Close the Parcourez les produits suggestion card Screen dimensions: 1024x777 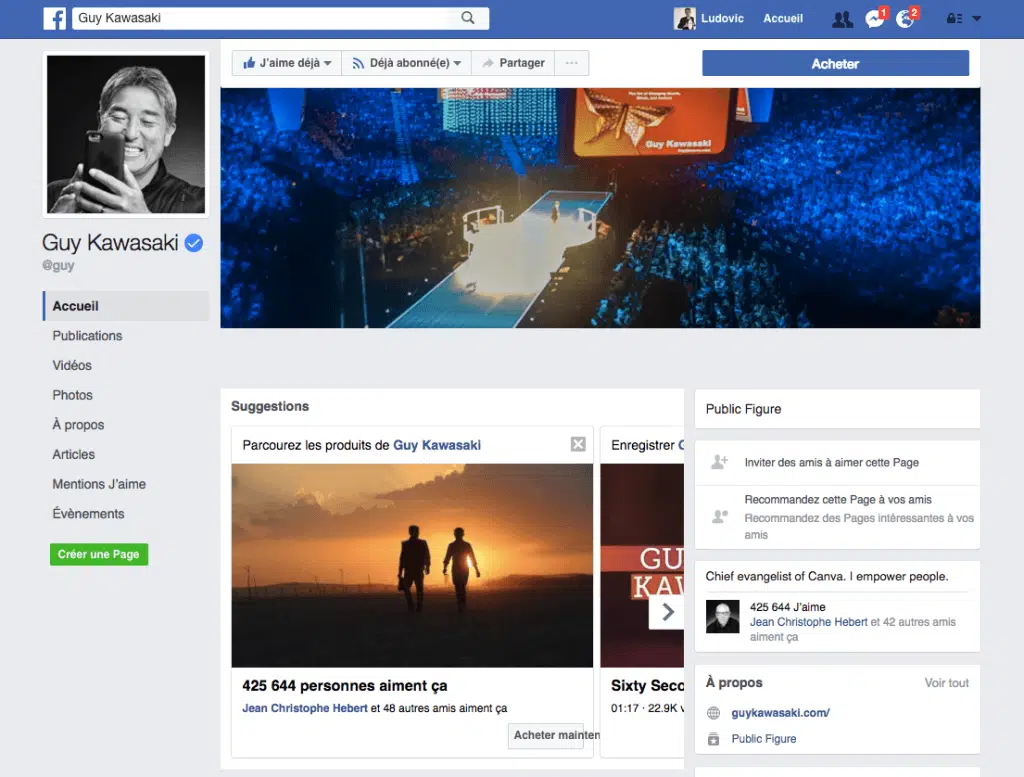pyautogui.click(x=578, y=445)
